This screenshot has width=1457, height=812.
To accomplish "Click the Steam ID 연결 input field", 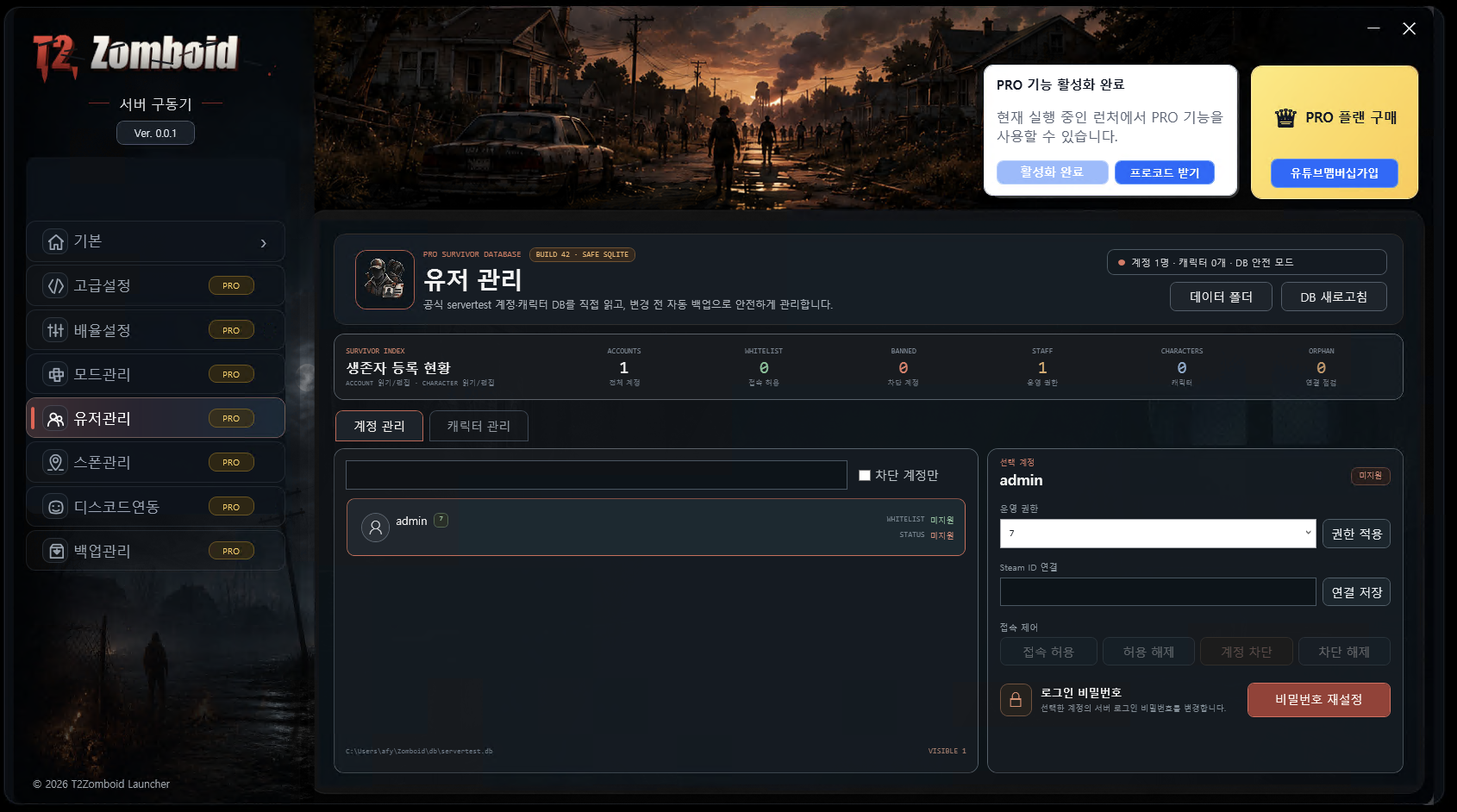I will (x=1157, y=592).
